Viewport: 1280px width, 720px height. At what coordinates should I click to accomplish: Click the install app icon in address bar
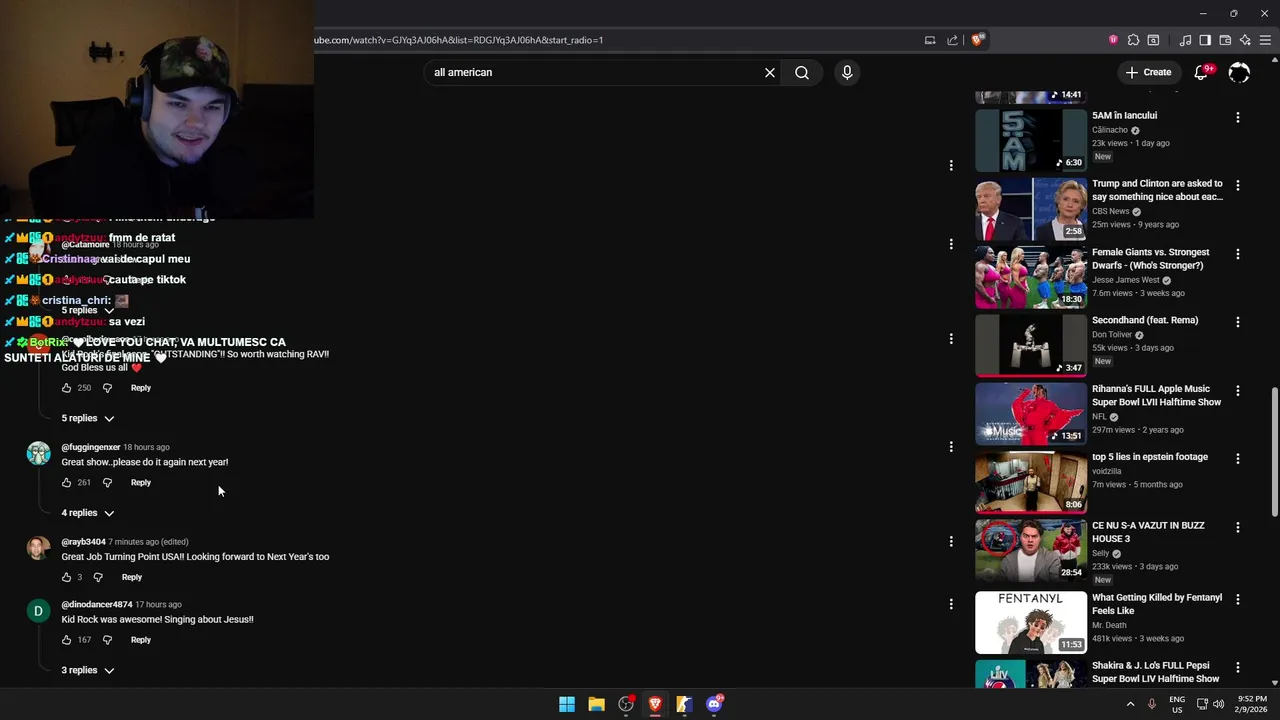pyautogui.click(x=930, y=40)
